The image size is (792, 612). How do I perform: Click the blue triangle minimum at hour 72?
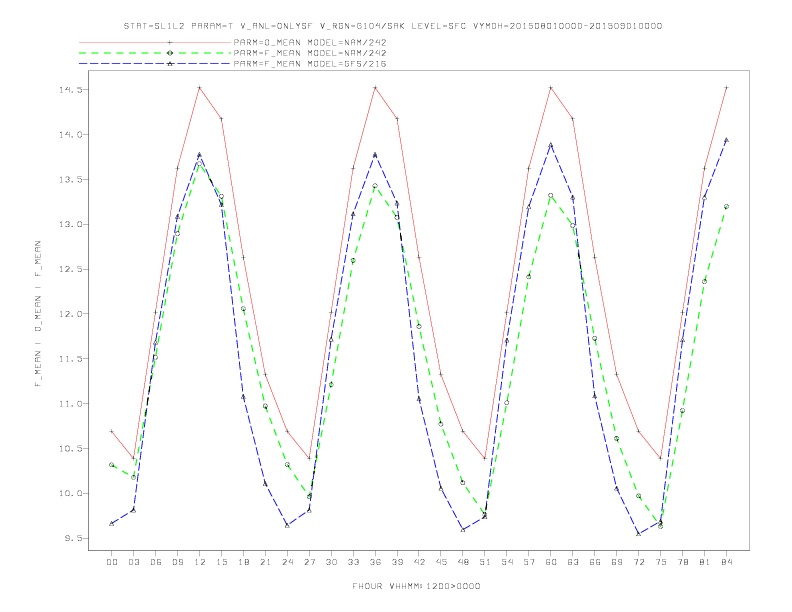coord(639,534)
